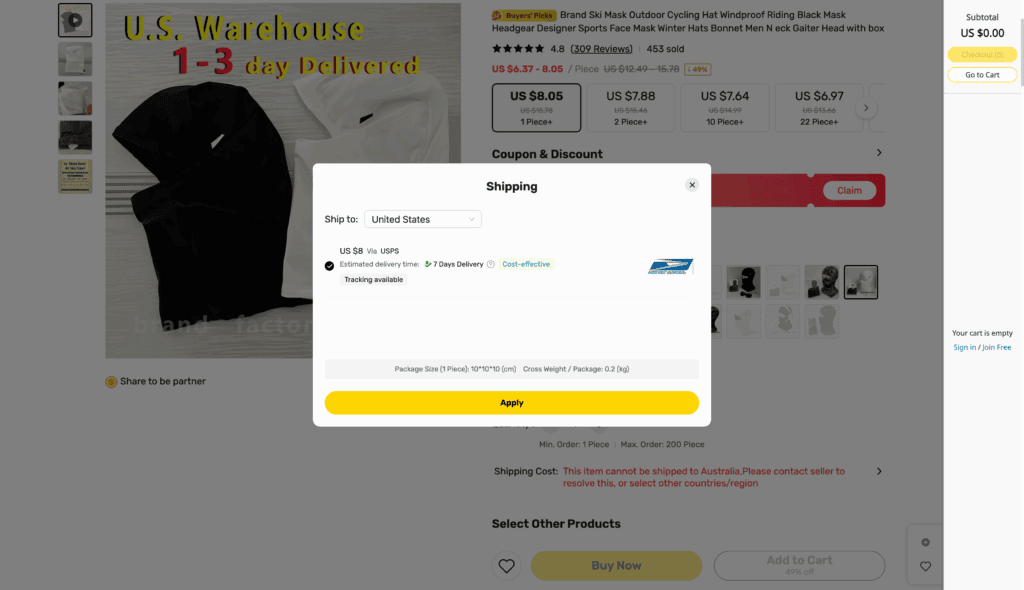Image resolution: width=1024 pixels, height=590 pixels.
Task: Click the Share to be partner medal icon
Action: tap(111, 381)
